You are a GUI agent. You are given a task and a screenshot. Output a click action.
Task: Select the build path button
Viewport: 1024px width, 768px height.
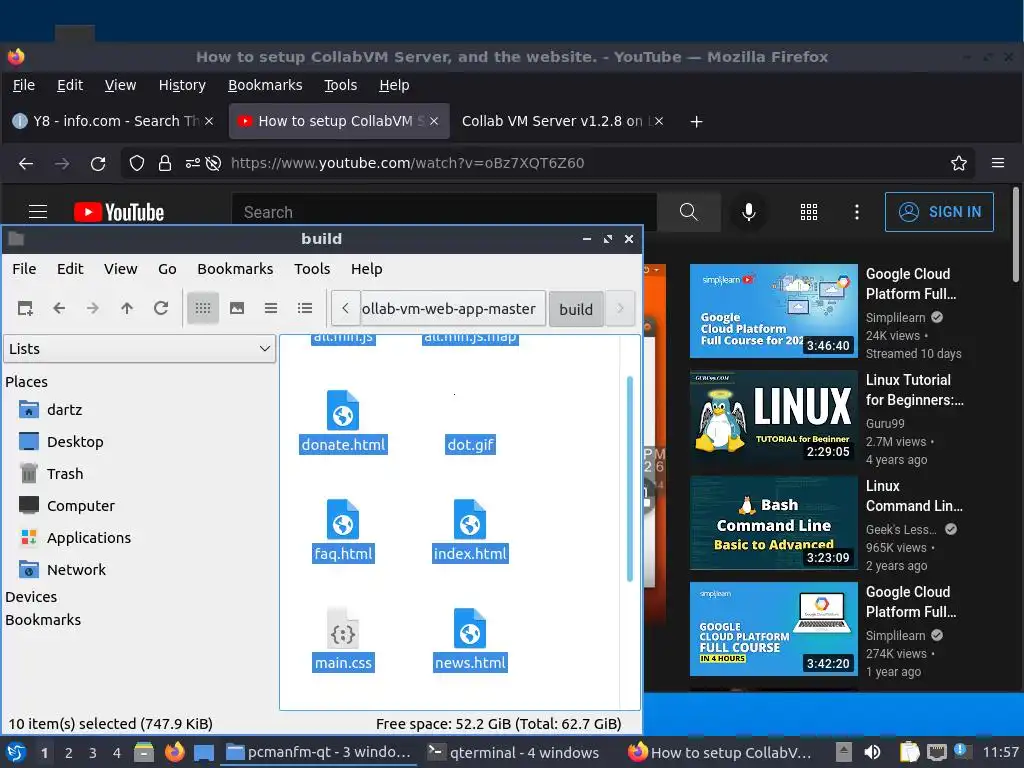coord(575,309)
